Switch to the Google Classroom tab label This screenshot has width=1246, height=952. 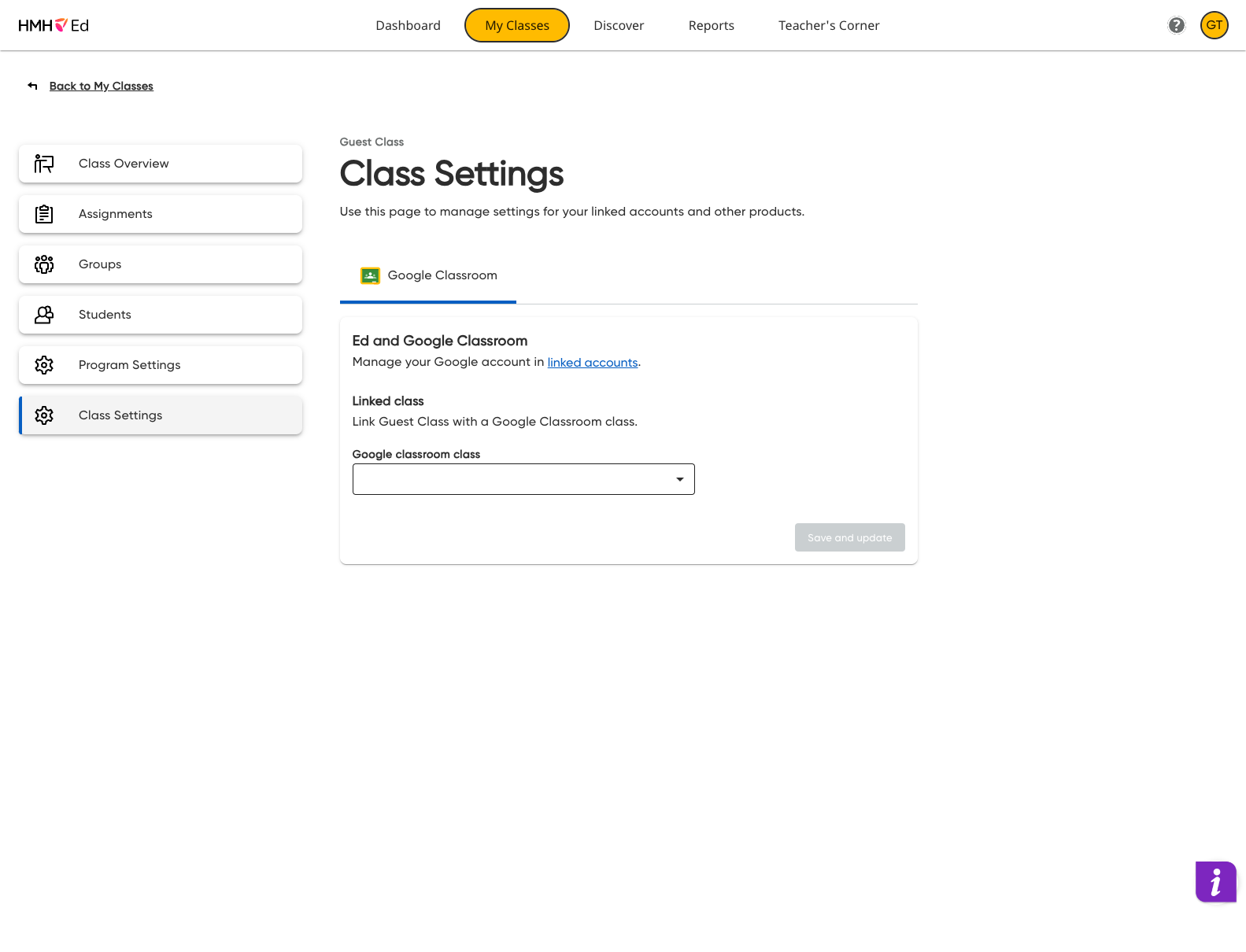pos(442,275)
